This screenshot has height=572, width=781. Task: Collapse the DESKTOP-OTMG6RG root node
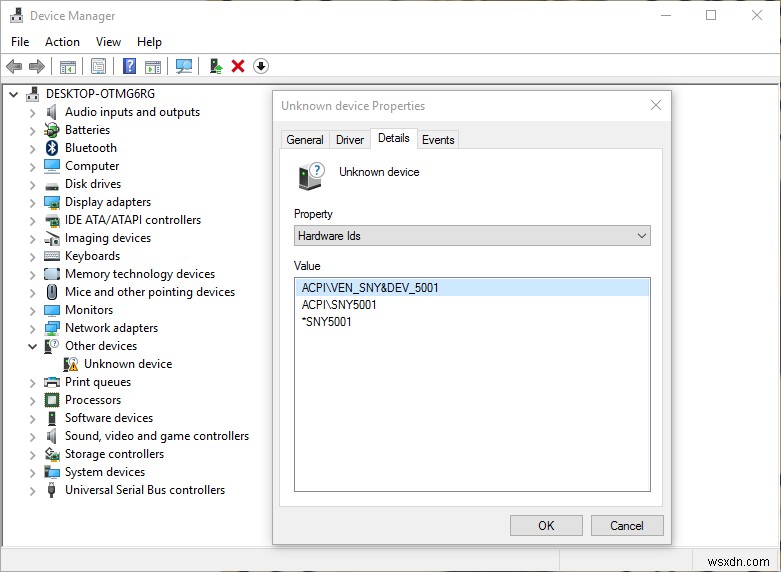coord(13,94)
